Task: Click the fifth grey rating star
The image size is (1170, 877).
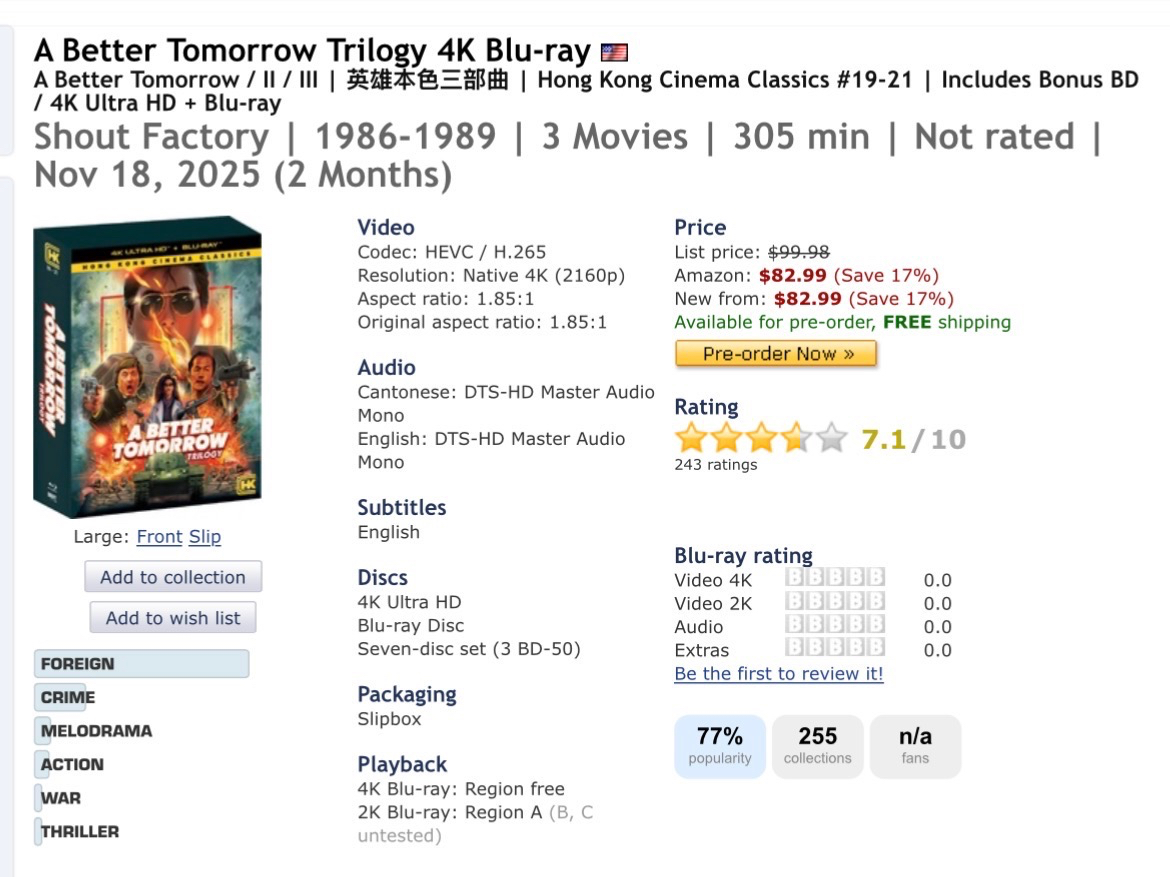Action: click(x=831, y=438)
